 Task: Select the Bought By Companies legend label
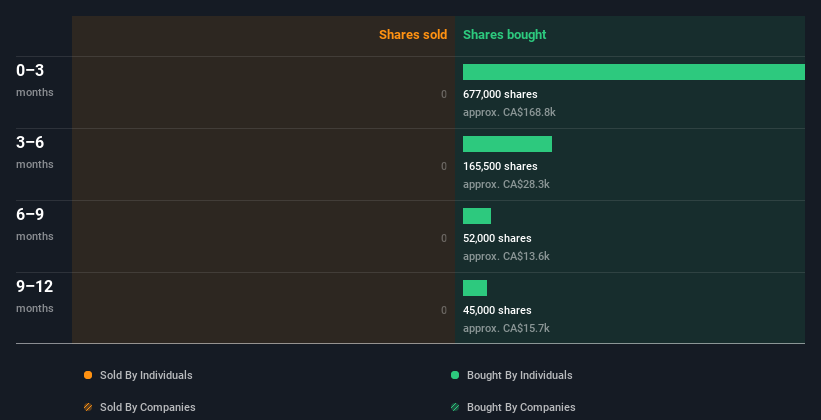(521, 407)
